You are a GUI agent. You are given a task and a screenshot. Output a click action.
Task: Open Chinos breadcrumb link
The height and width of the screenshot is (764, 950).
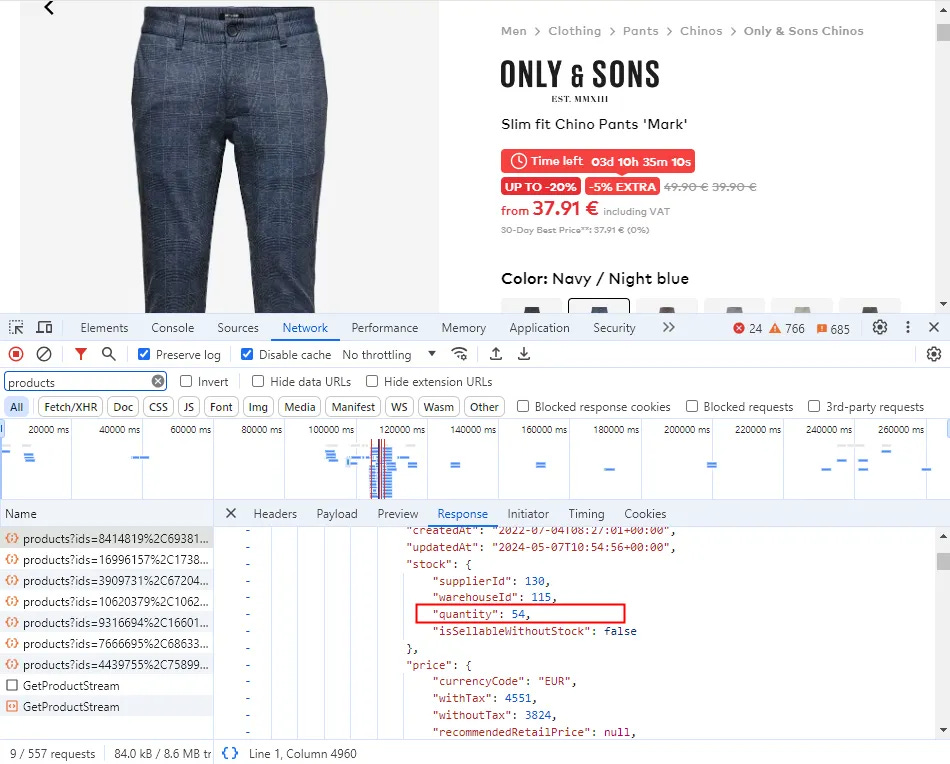point(701,31)
